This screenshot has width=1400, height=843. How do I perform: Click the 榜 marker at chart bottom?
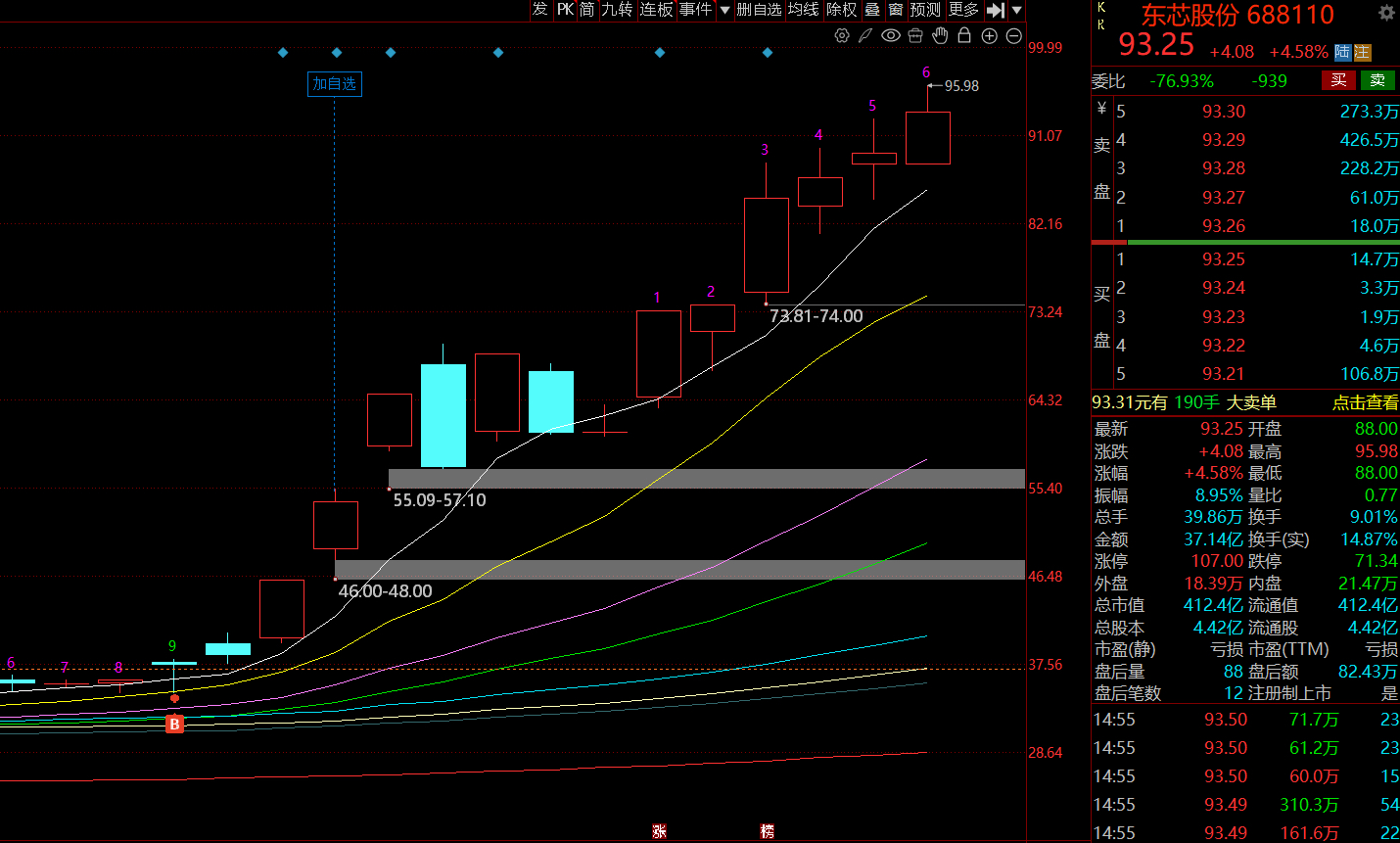point(767,831)
